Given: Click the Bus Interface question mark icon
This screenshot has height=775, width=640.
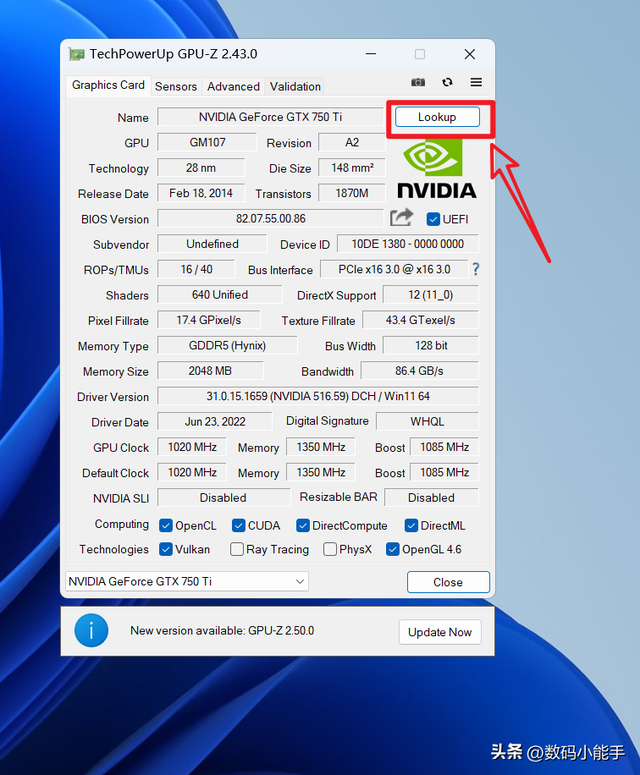Looking at the screenshot, I should [475, 269].
